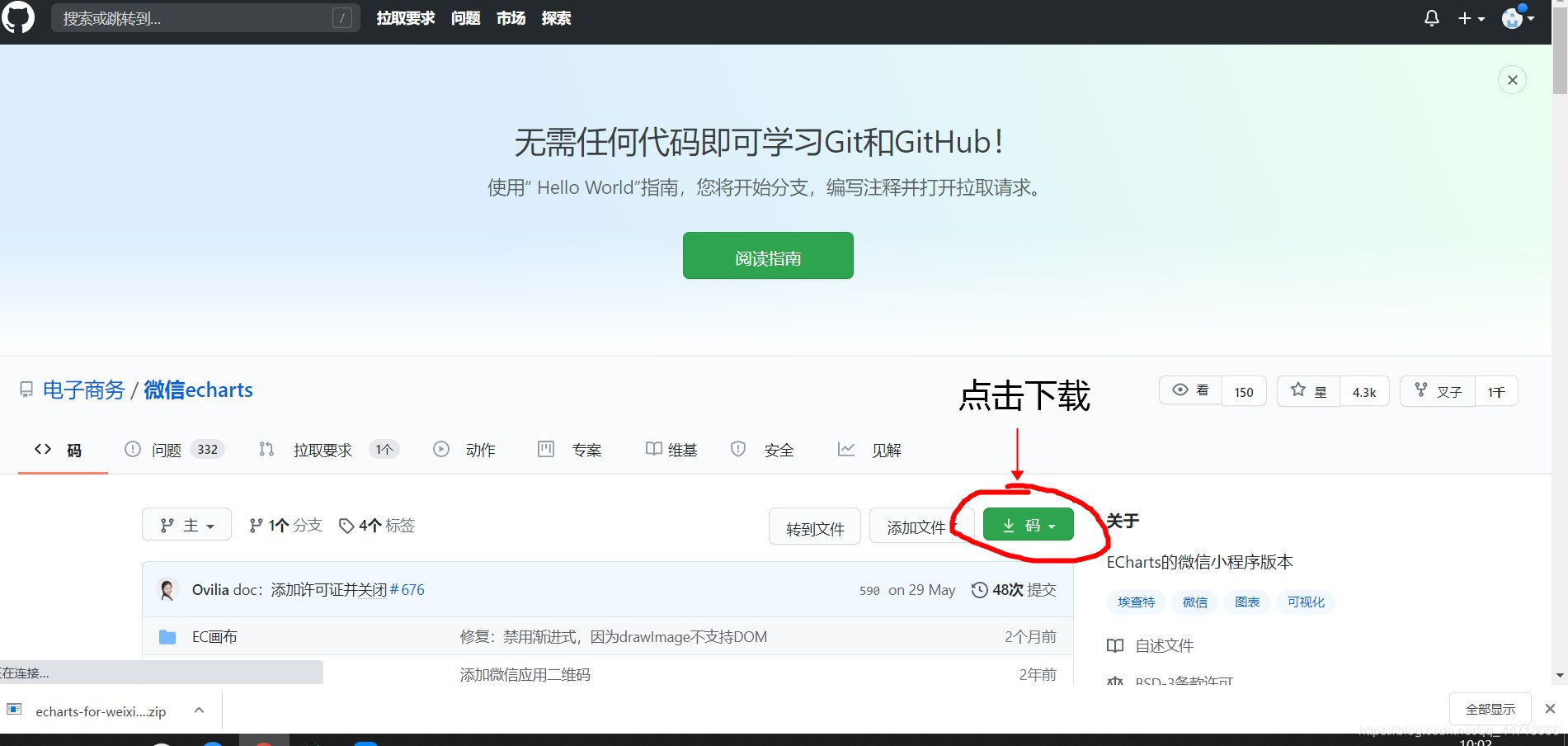
Task: Open the EC画布 folder icon
Action: 167,637
